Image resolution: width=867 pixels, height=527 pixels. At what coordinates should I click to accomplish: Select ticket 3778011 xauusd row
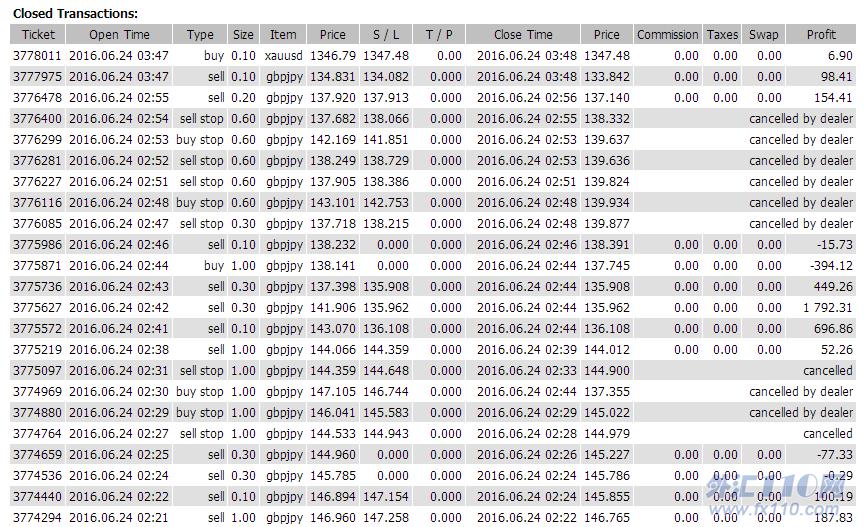pyautogui.click(x=283, y=56)
